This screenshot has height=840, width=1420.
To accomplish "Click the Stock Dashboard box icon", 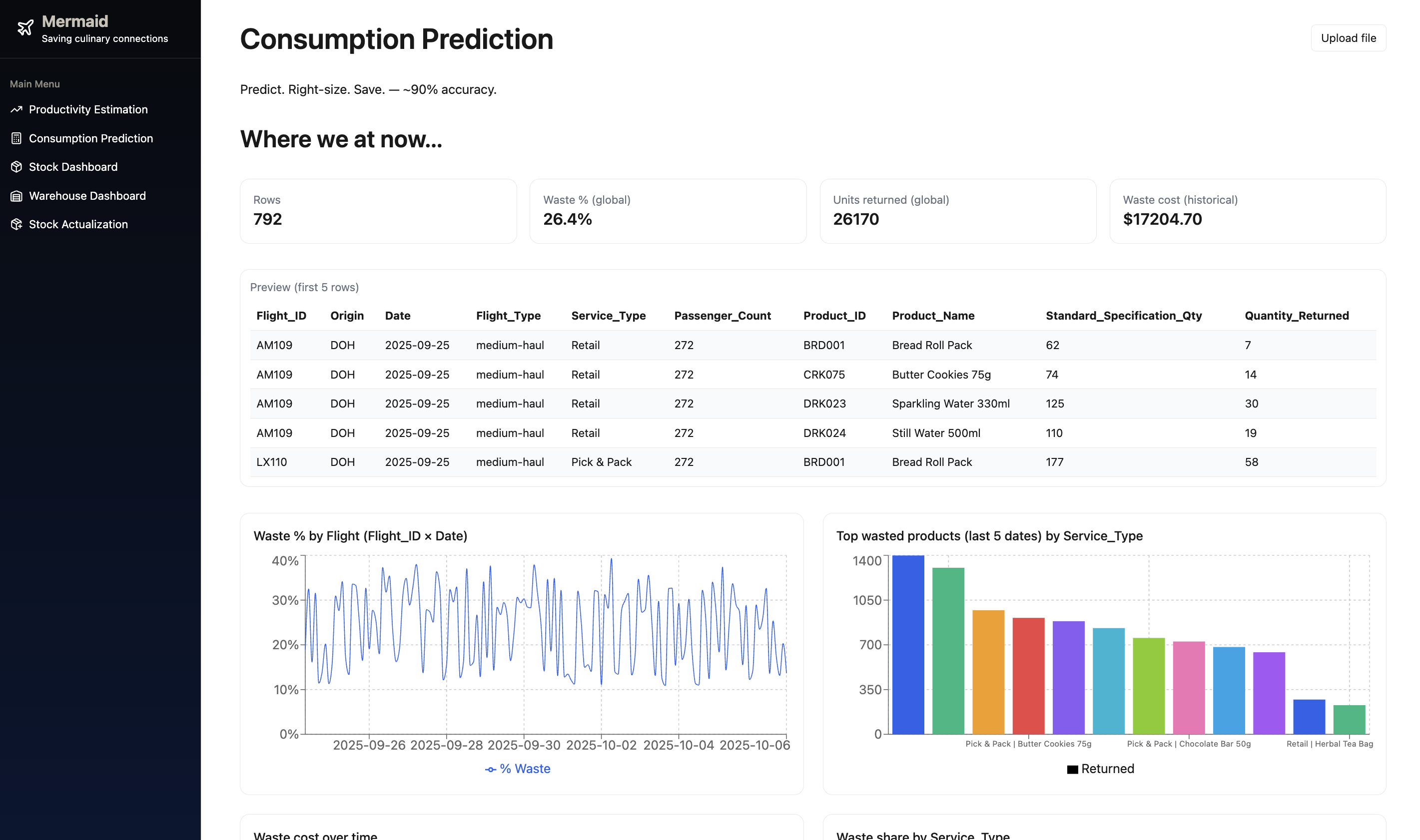I will (16, 167).
